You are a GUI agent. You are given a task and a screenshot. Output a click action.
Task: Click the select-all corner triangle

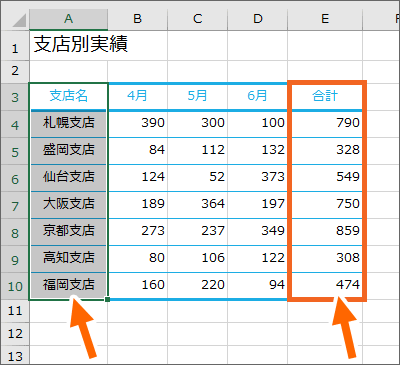(19, 20)
